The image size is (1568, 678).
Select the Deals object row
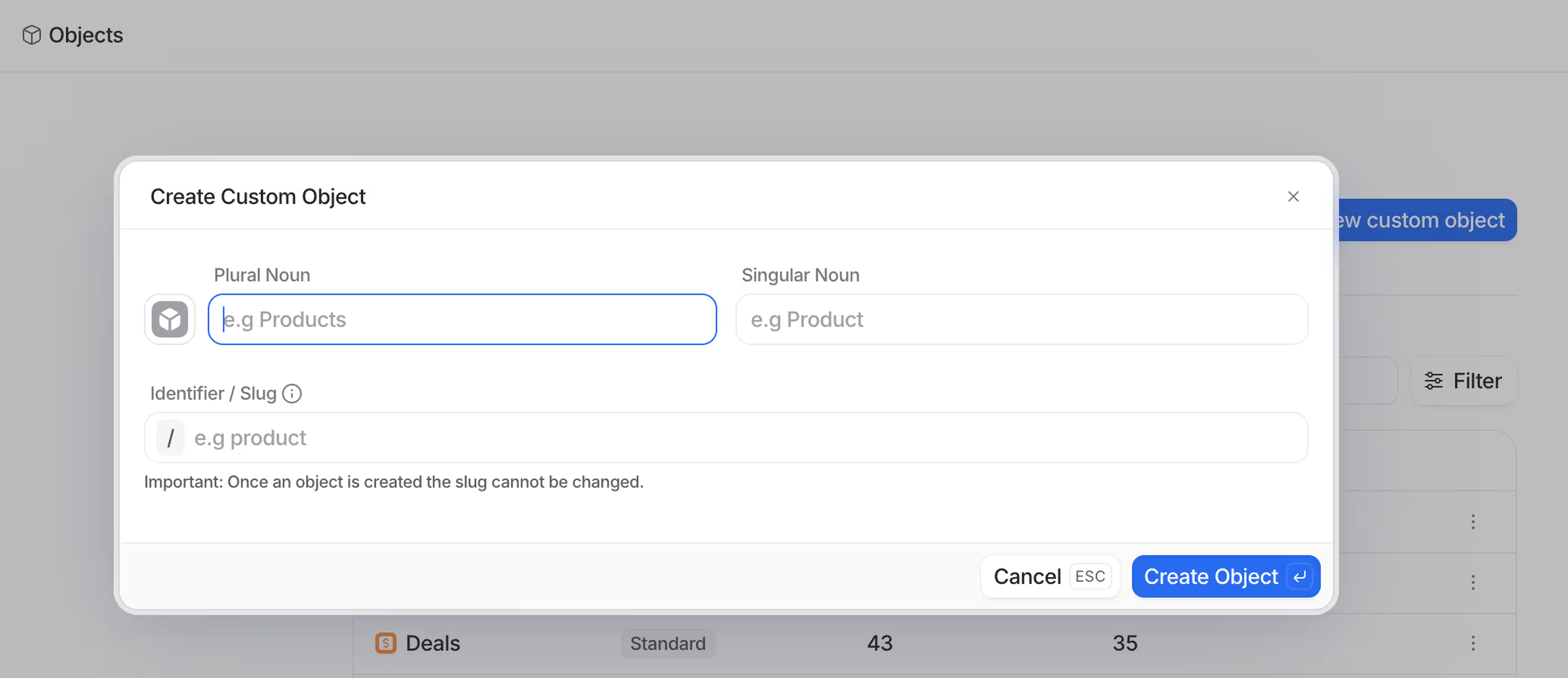tap(433, 643)
